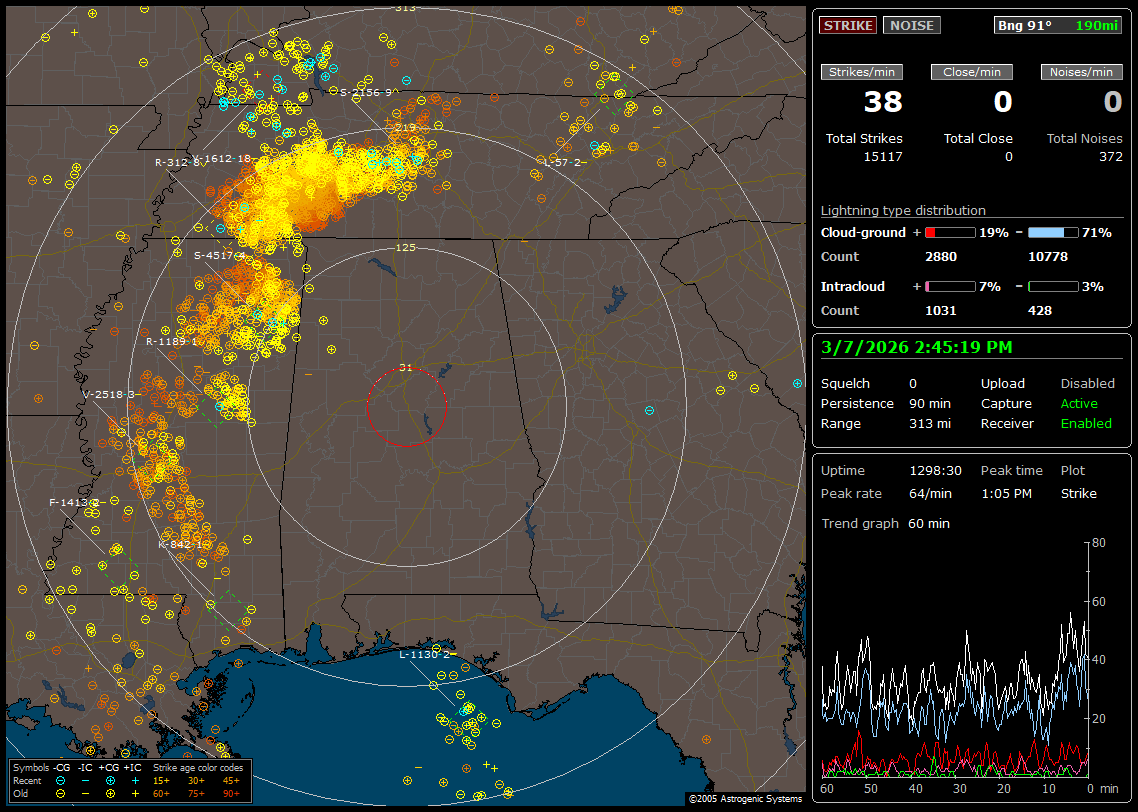This screenshot has width=1138, height=812.
Task: Click the Receiver Enabled status
Action: 1085,423
